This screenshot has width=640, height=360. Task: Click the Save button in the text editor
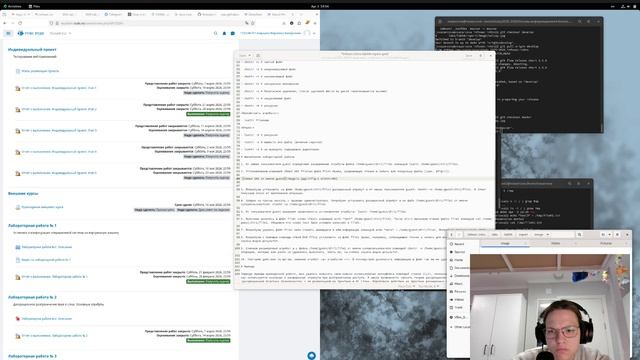pyautogui.click(x=469, y=56)
